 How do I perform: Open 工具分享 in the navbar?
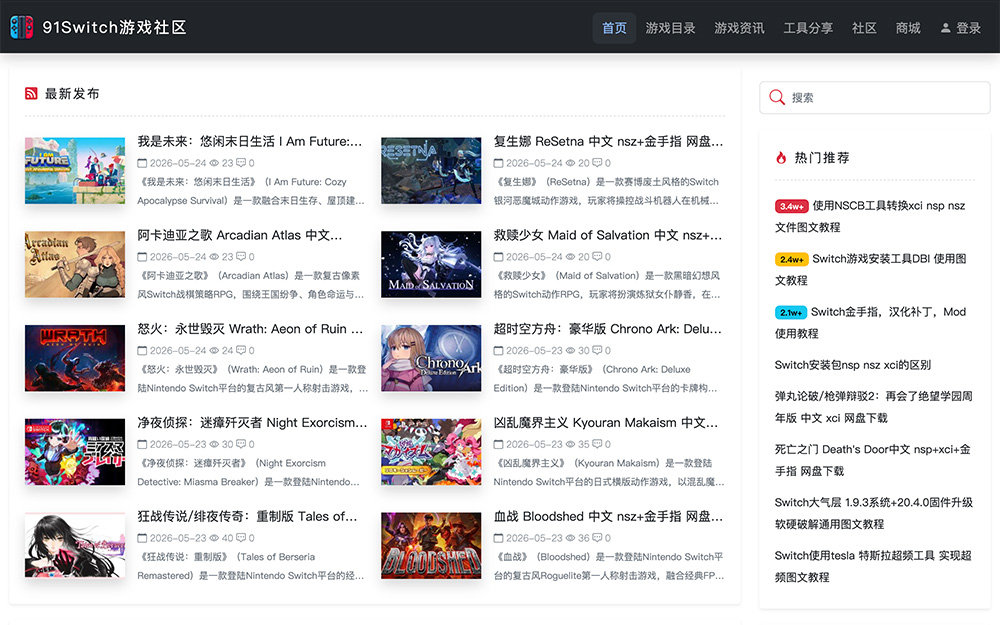tap(808, 28)
